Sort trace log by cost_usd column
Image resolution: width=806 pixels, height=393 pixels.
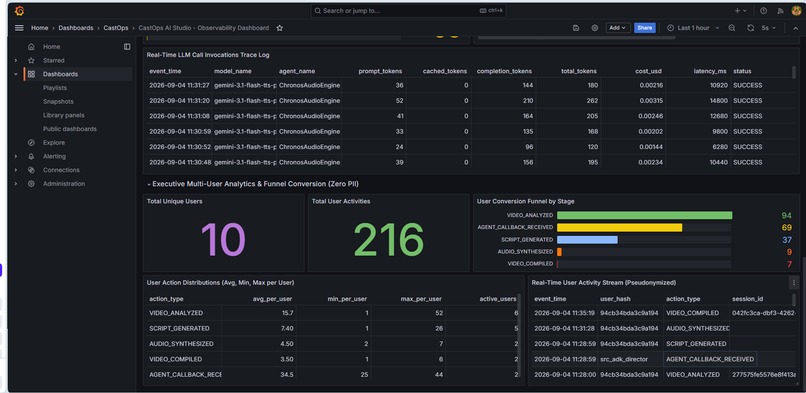tap(648, 71)
